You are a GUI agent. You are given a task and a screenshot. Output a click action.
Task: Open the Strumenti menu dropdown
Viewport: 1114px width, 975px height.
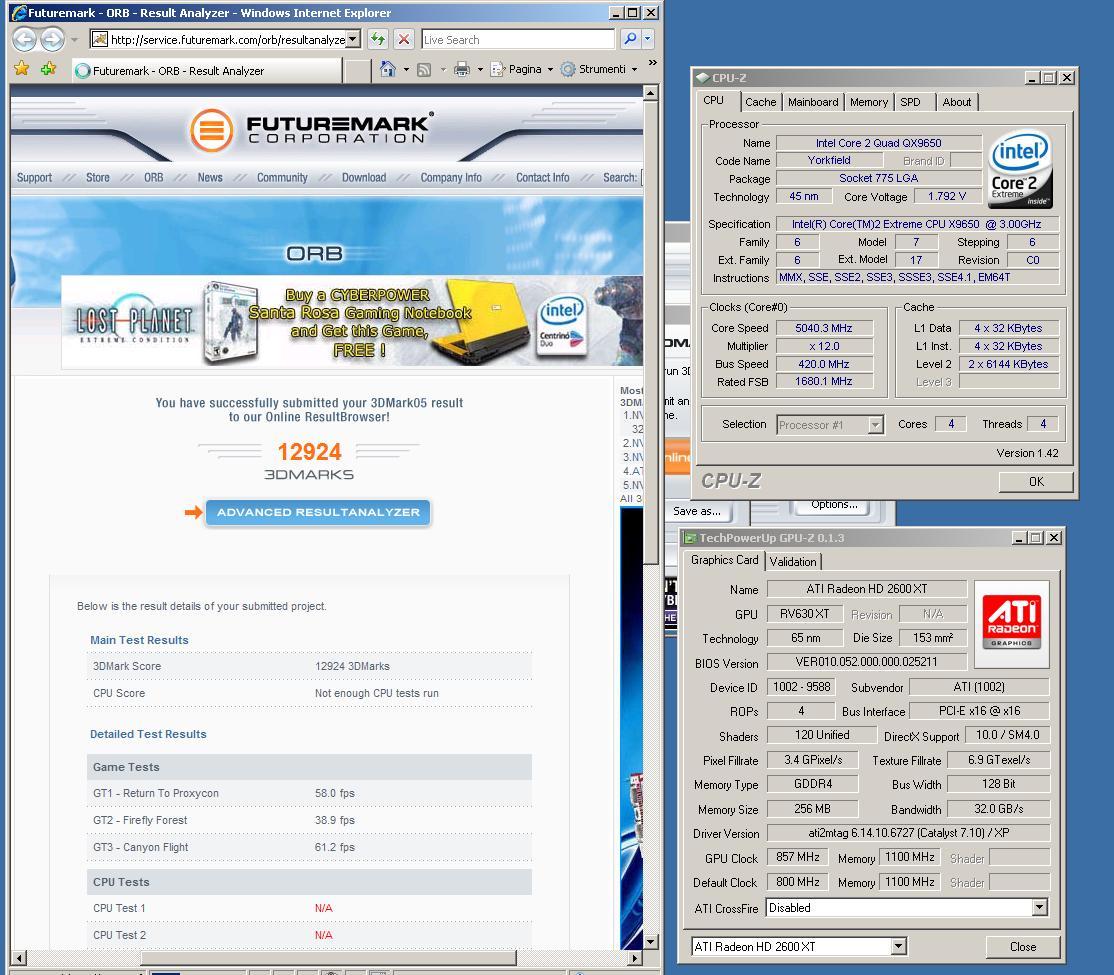600,70
